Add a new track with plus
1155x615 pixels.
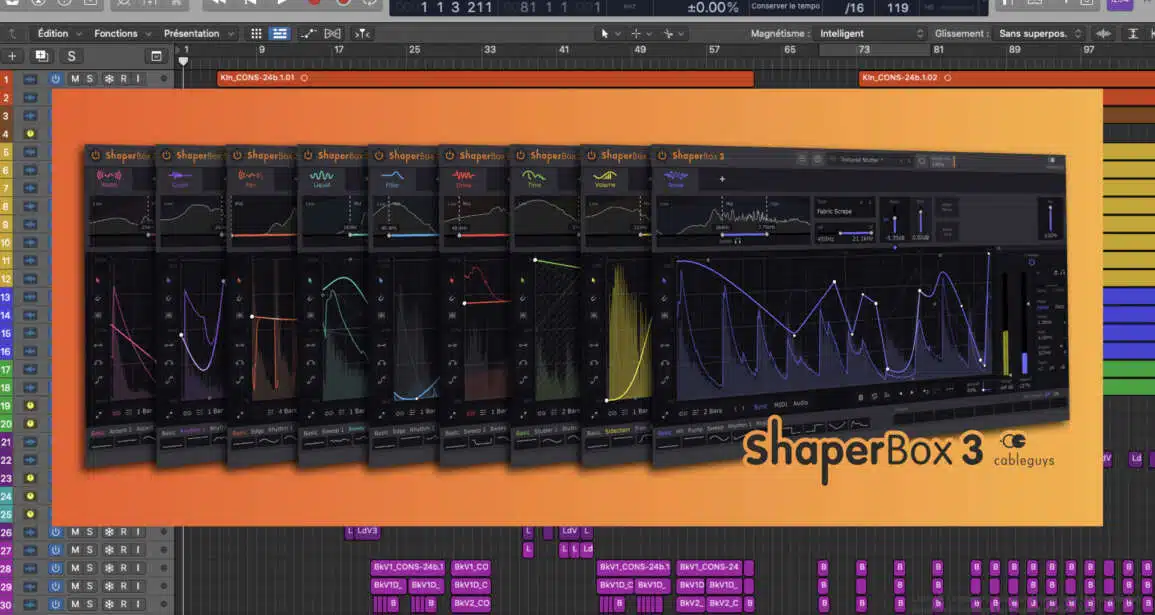click(x=12, y=56)
